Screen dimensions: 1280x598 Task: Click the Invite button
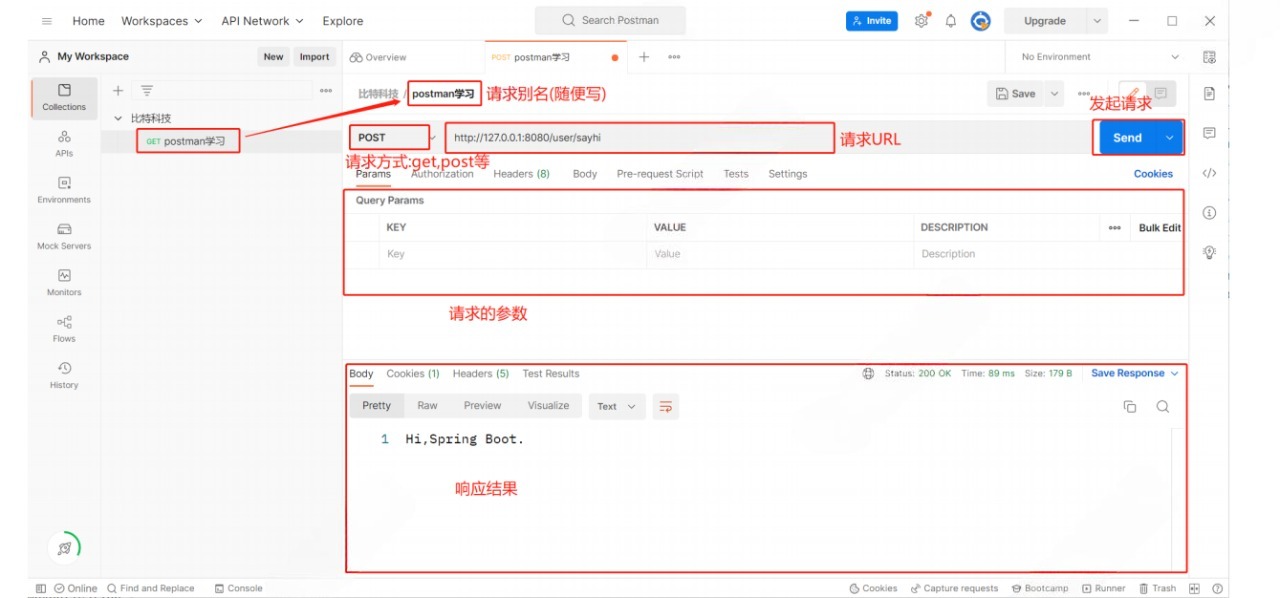coord(872,21)
